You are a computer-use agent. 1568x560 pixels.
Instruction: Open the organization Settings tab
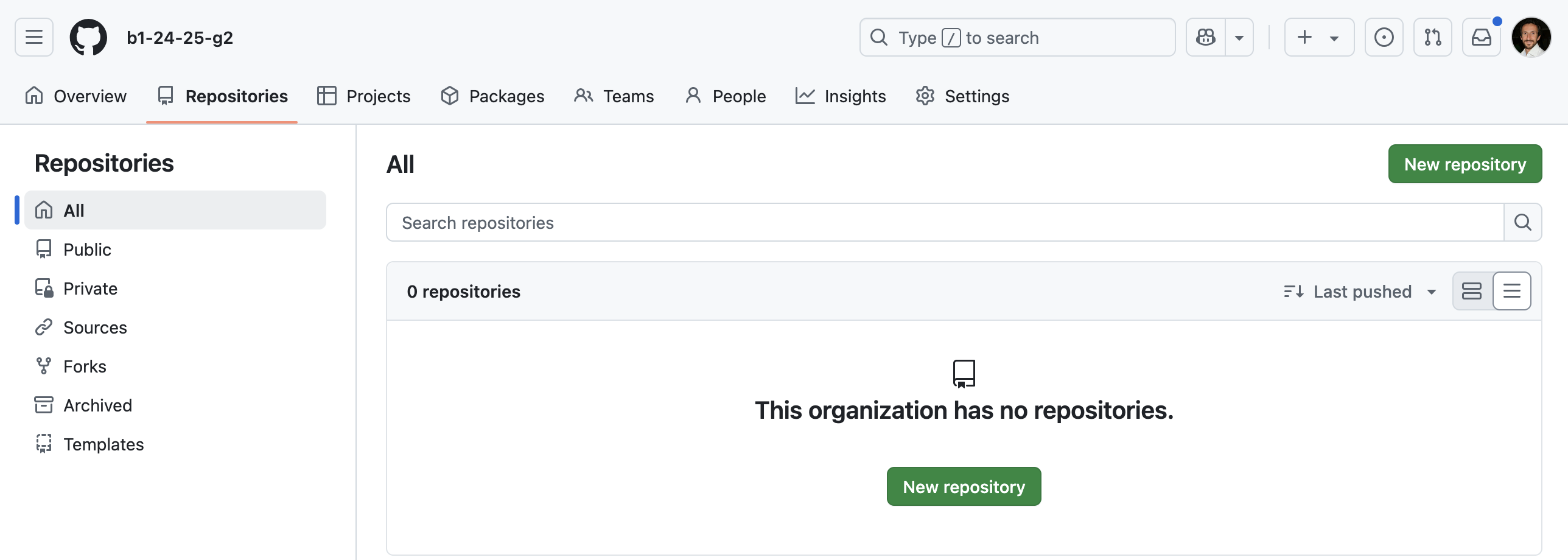click(962, 96)
